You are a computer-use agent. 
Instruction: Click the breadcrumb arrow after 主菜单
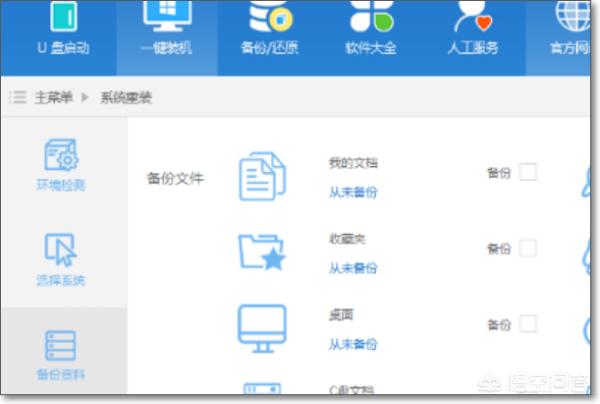pos(84,97)
